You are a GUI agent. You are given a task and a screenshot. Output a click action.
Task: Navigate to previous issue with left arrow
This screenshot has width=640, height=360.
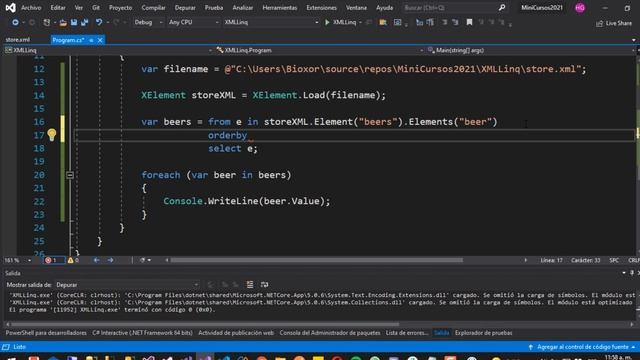pyautogui.click(x=96, y=260)
